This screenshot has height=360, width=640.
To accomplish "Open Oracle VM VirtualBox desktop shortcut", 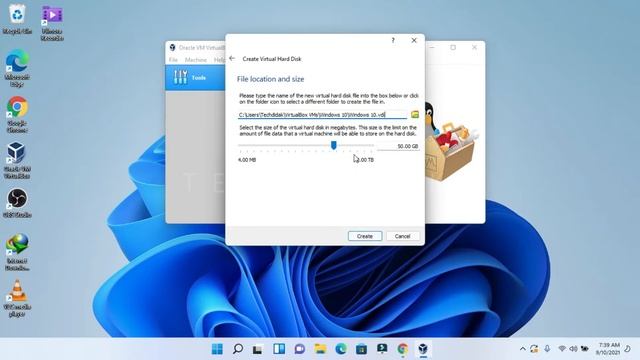I will coord(17,160).
